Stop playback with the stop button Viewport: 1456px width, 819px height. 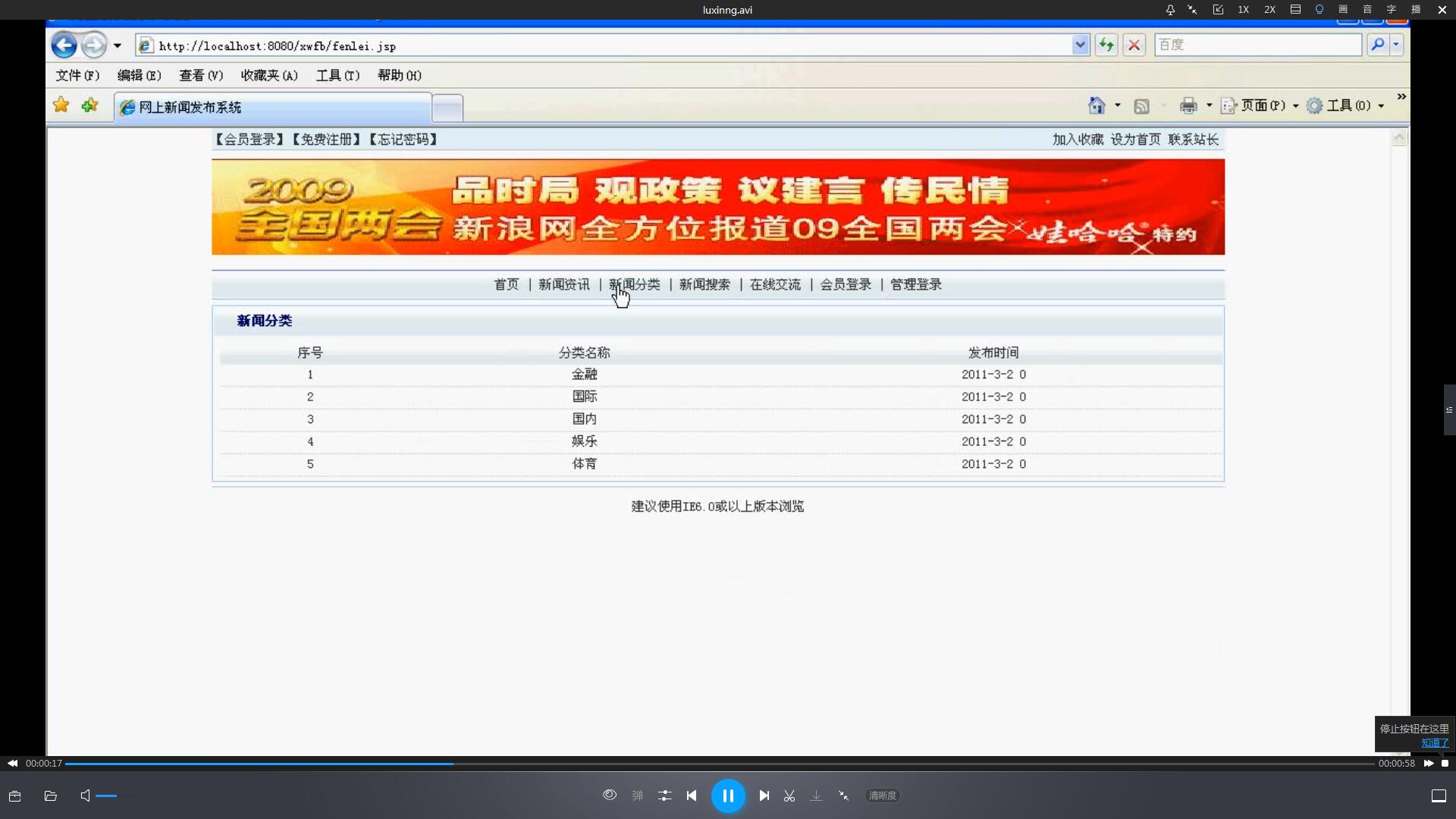(1445, 764)
